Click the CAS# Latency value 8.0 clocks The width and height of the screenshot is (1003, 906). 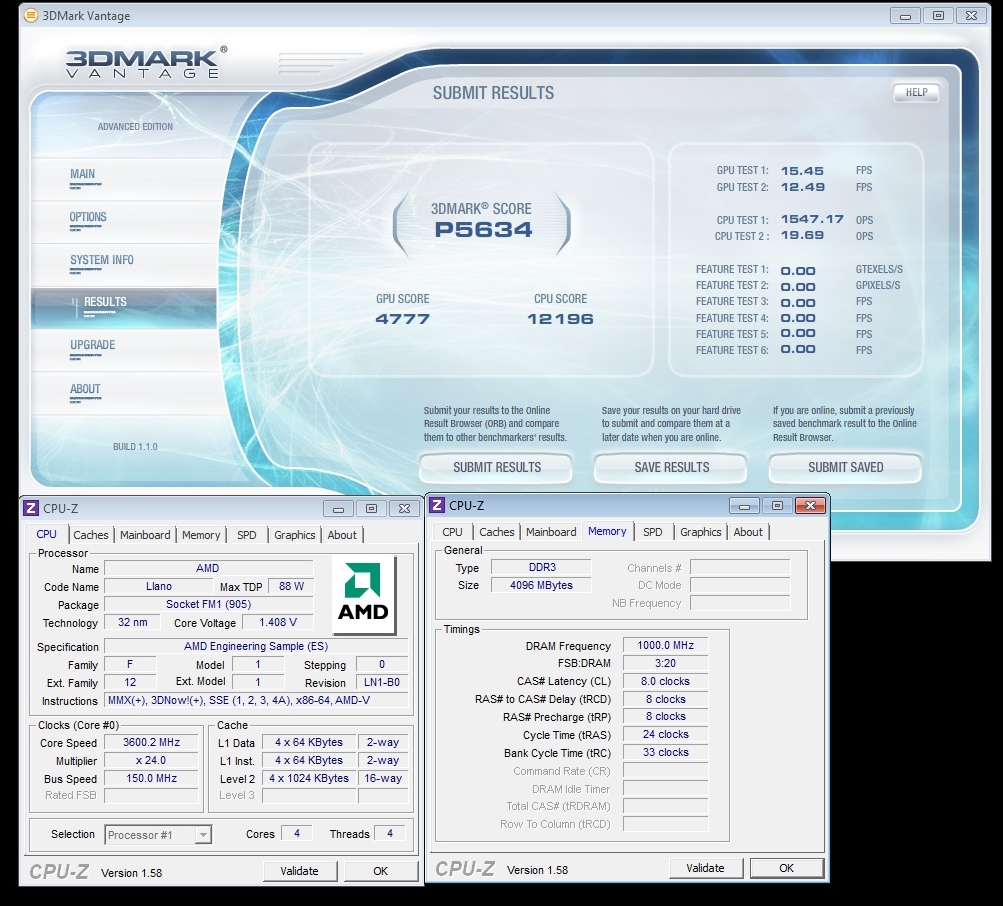point(665,681)
